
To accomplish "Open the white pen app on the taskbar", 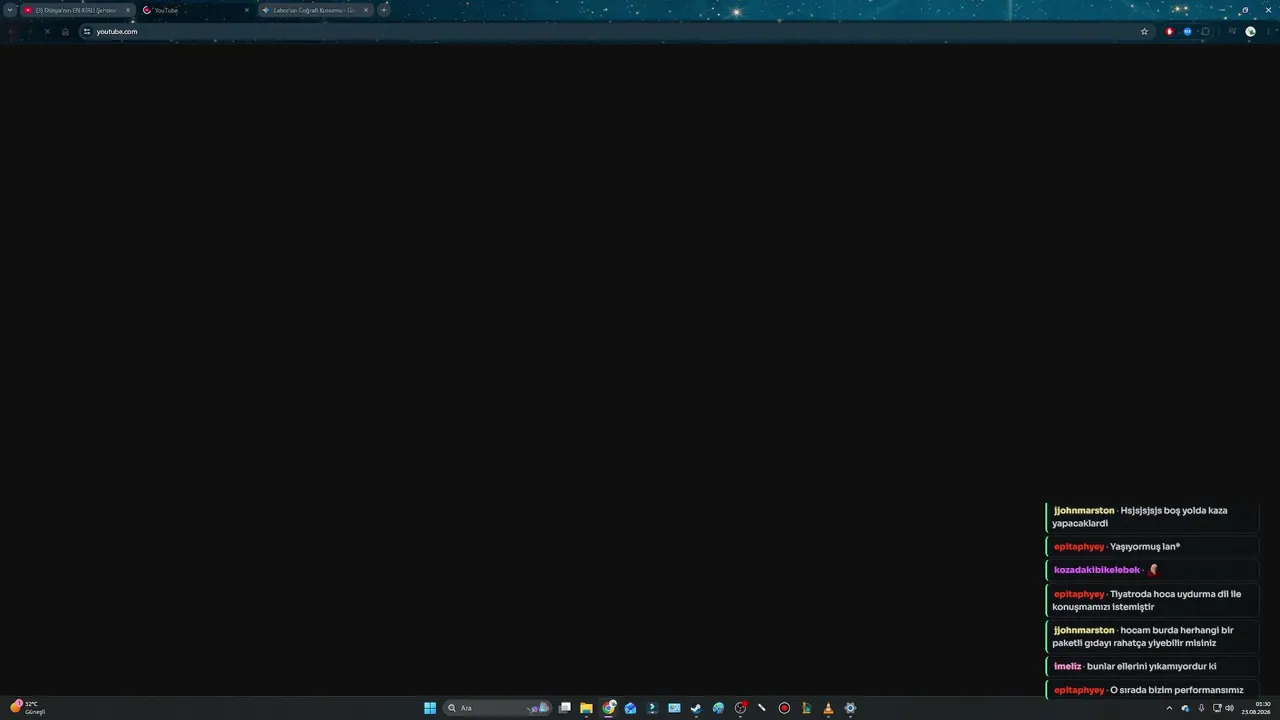I will pos(762,708).
